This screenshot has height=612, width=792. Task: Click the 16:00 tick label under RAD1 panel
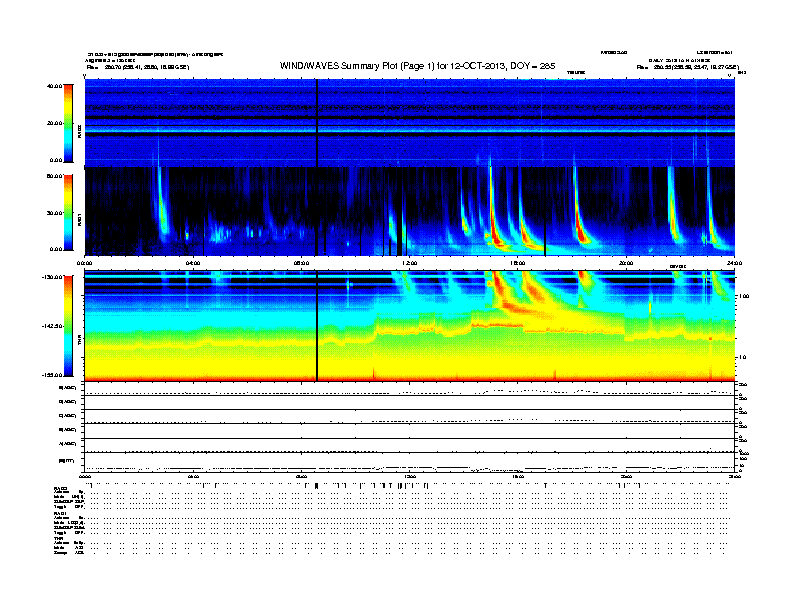tap(518, 263)
